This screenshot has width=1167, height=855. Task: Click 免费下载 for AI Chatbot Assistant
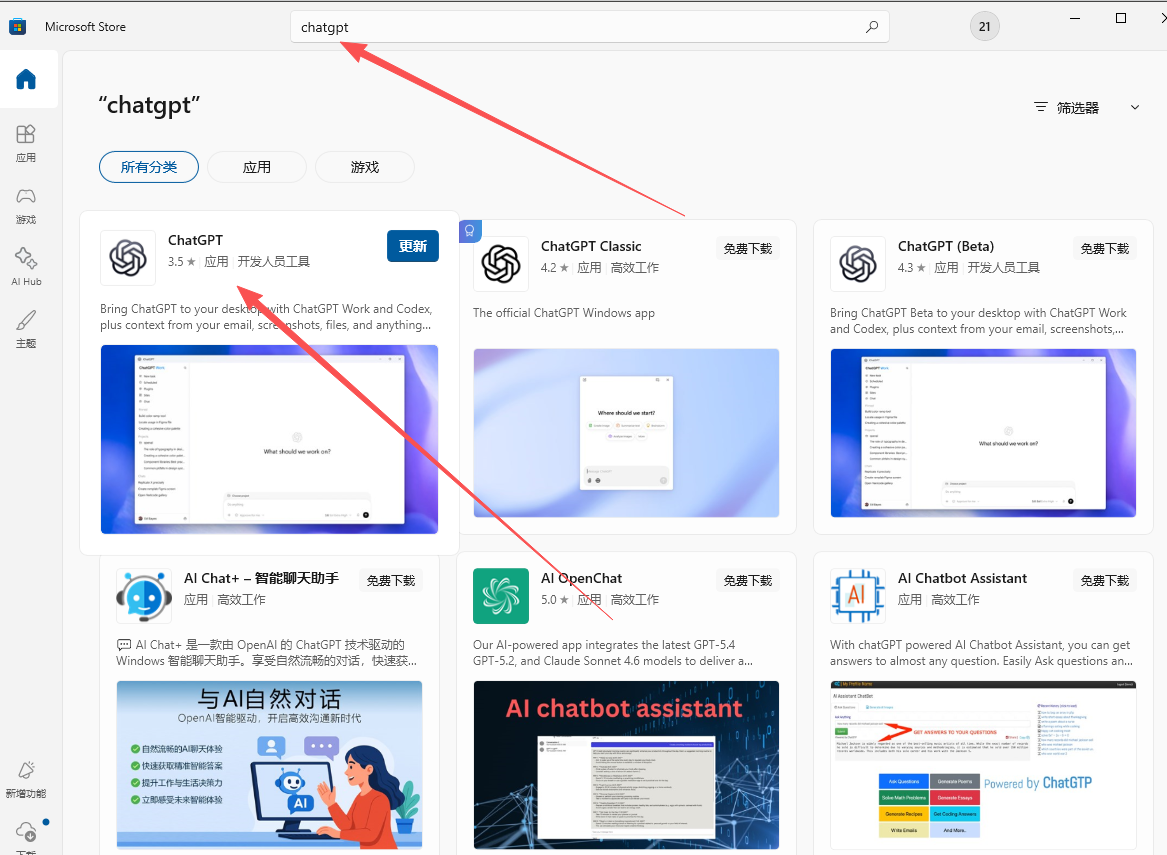[1104, 580]
